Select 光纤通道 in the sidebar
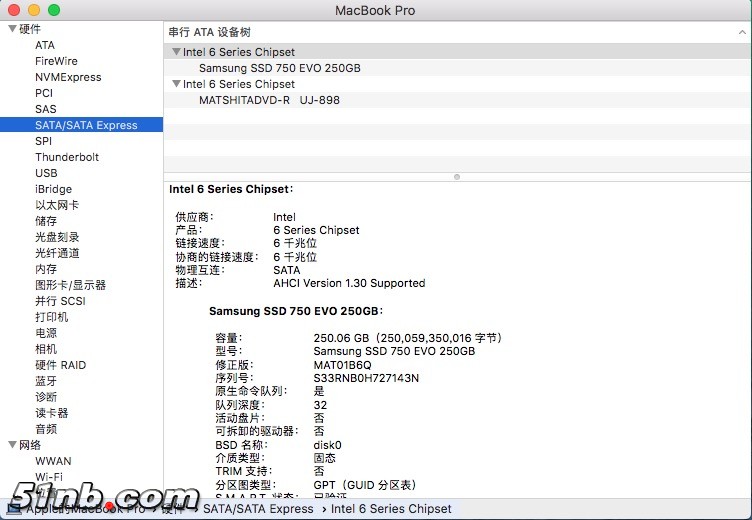The width and height of the screenshot is (752, 520). [57, 253]
